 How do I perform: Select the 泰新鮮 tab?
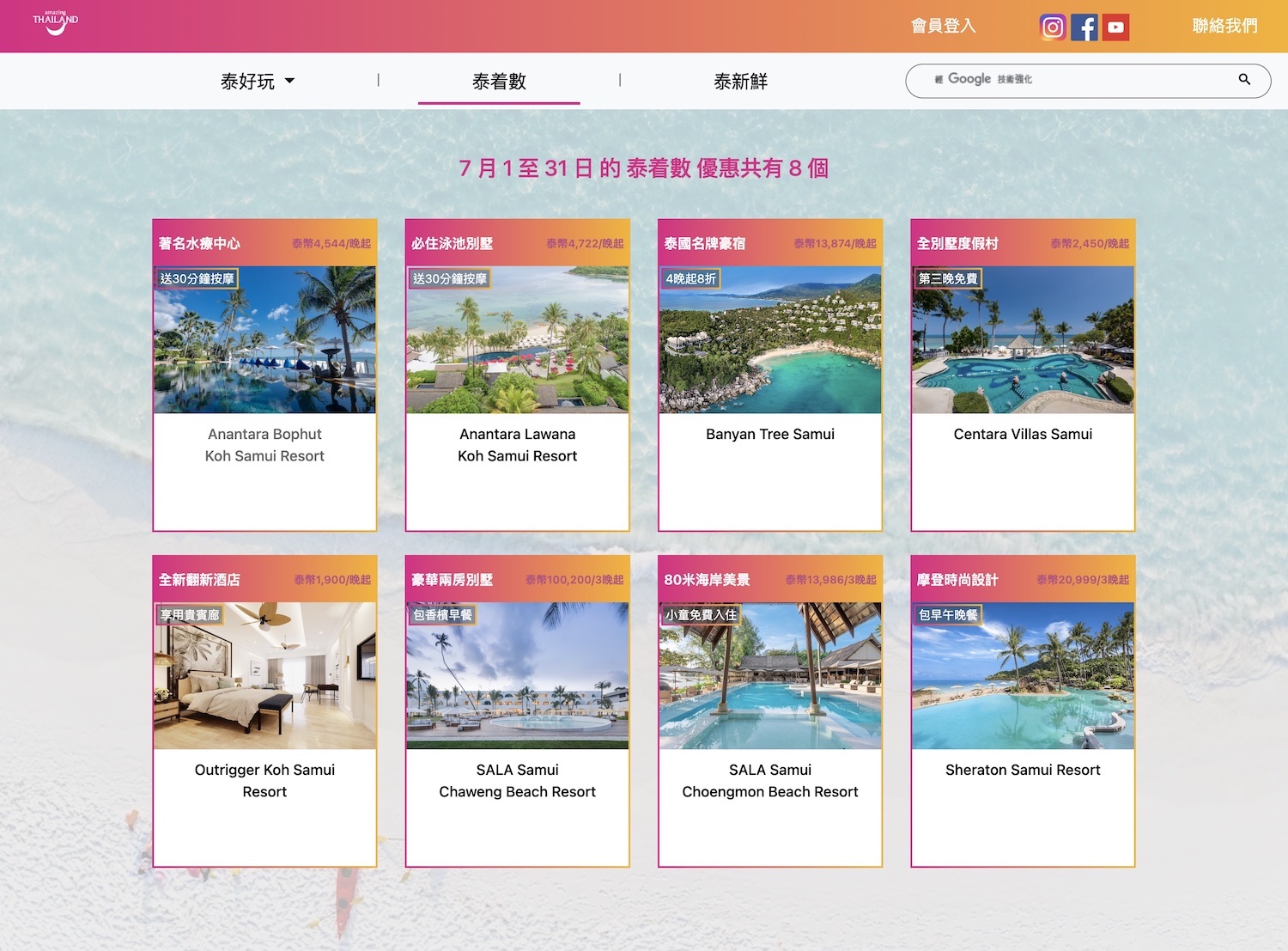point(741,82)
